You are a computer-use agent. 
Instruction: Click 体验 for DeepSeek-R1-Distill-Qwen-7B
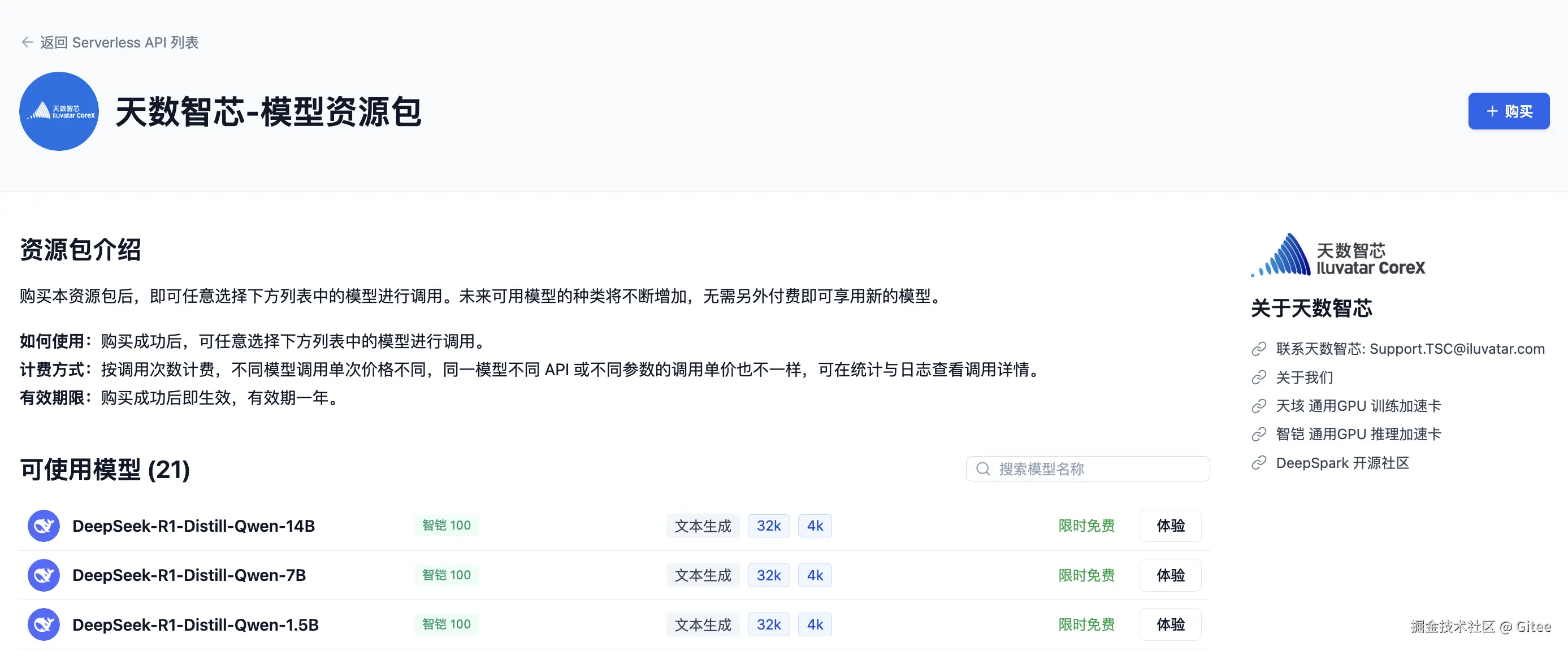tap(1170, 575)
